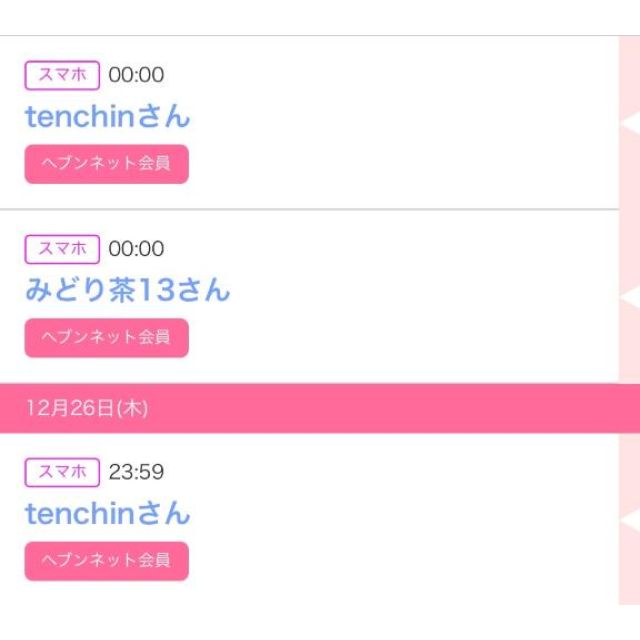Click the 00:00 timestamp on みどり茶13さん entry
The width and height of the screenshot is (640, 640).
tap(136, 249)
